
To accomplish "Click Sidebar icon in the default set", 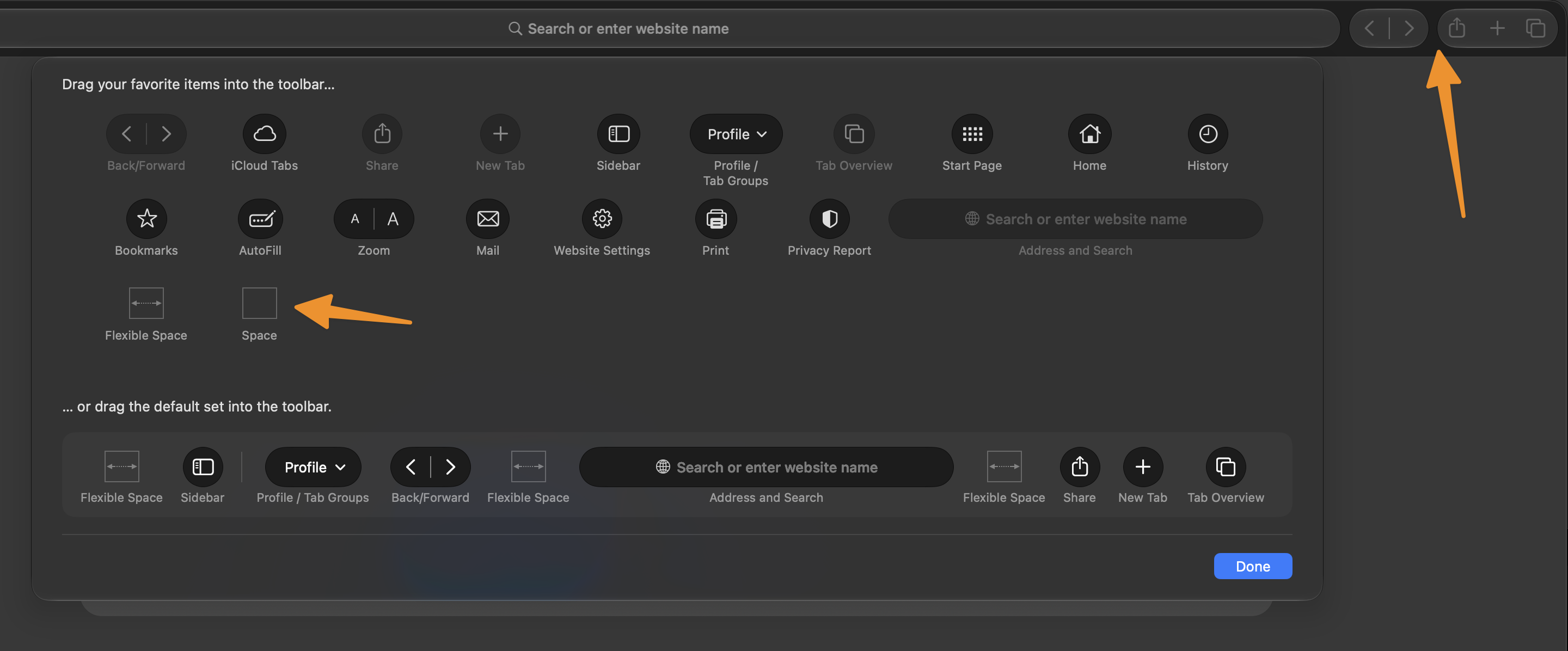I will click(203, 466).
